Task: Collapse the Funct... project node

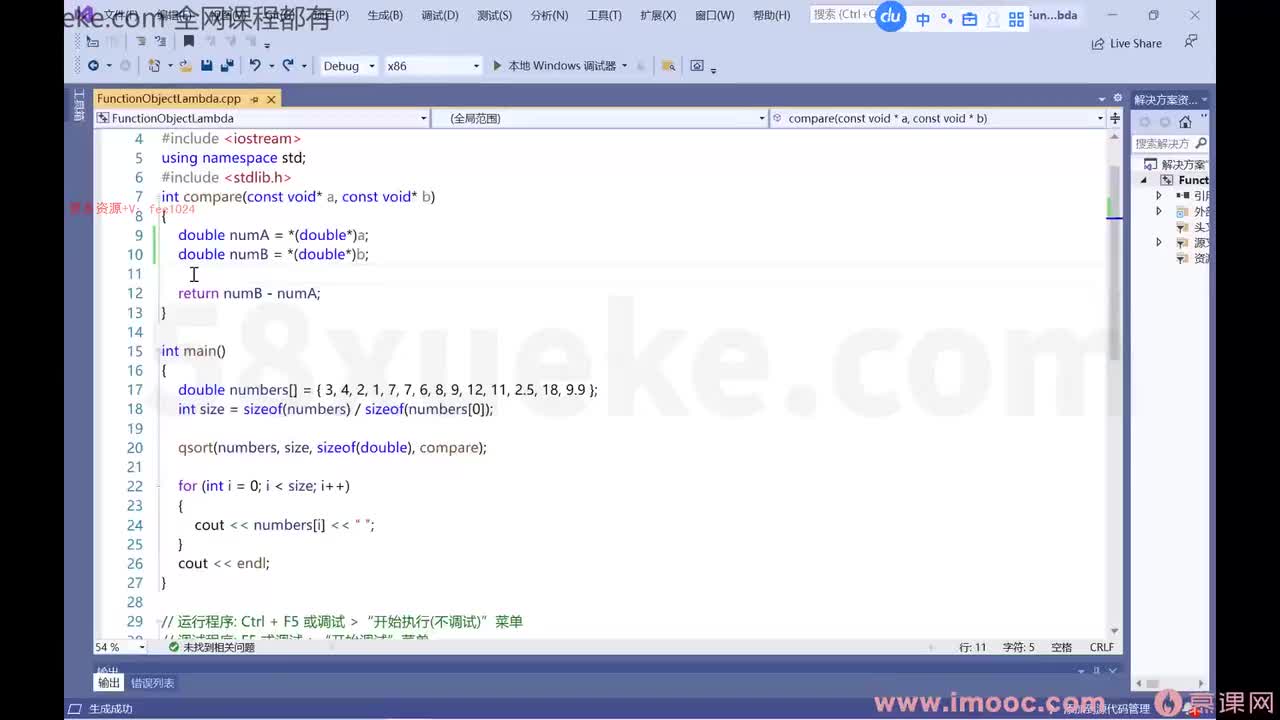Action: (x=1145, y=180)
